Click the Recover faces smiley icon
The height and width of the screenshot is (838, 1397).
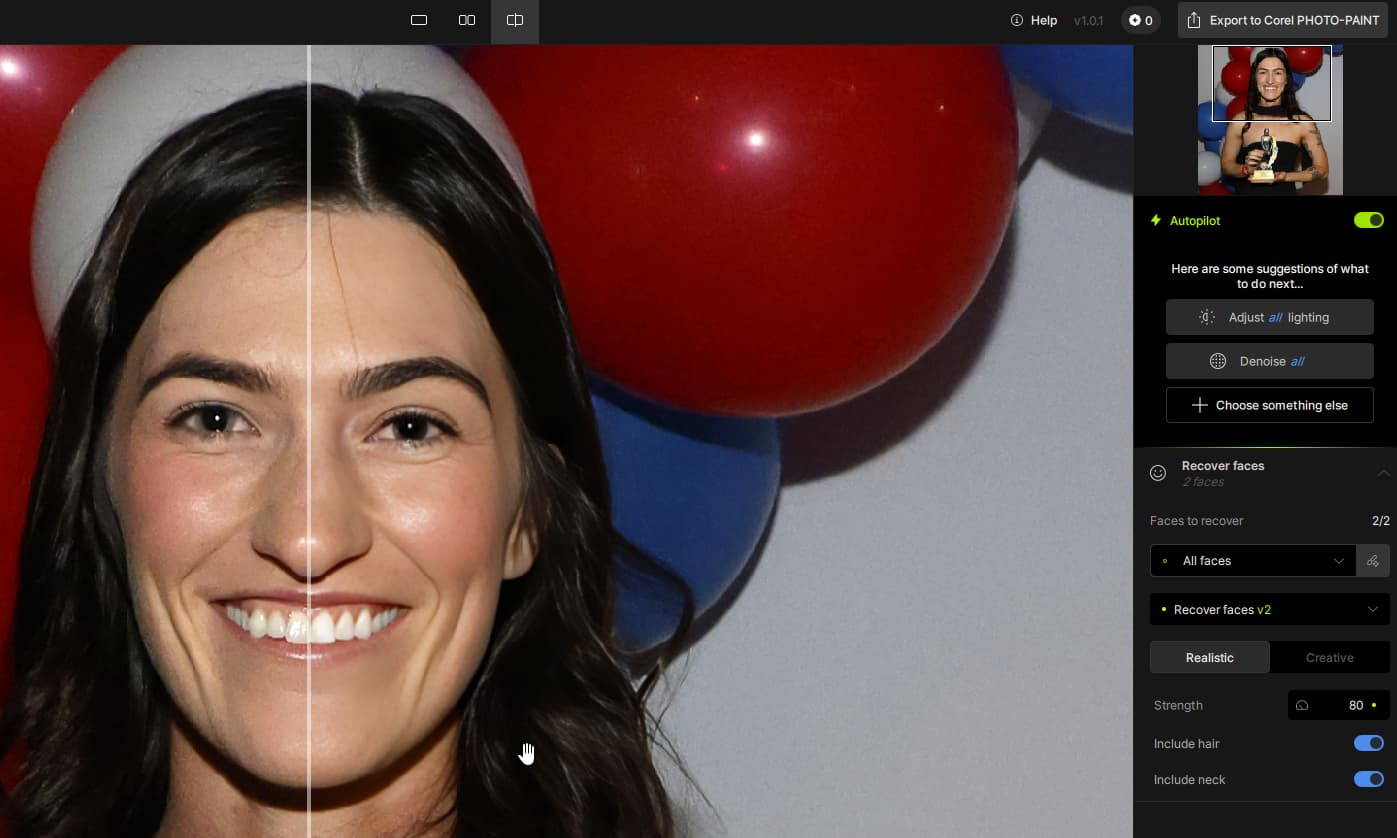pos(1158,473)
